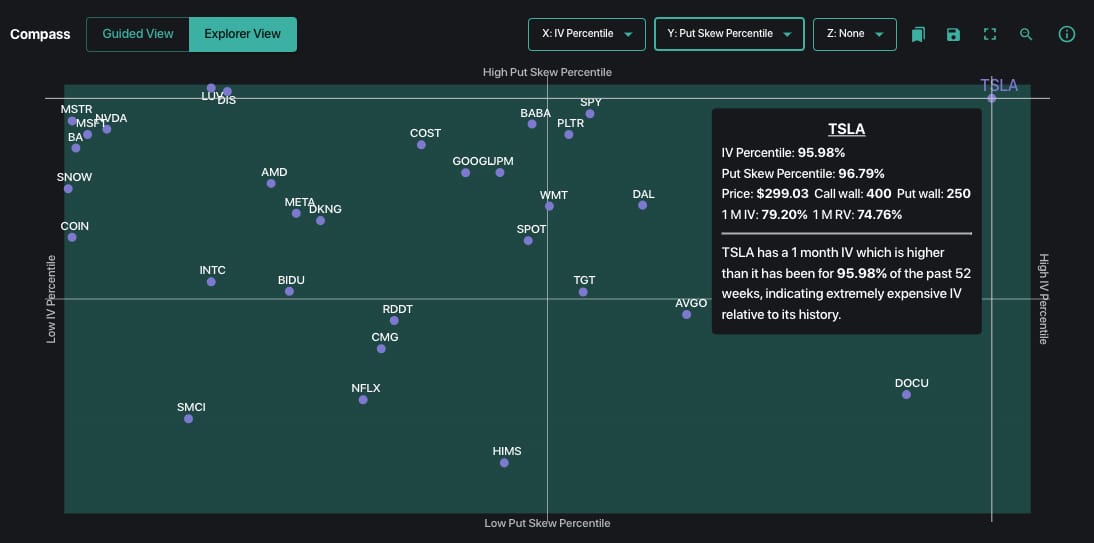Open the X: IV Percentile dropdown

click(587, 34)
